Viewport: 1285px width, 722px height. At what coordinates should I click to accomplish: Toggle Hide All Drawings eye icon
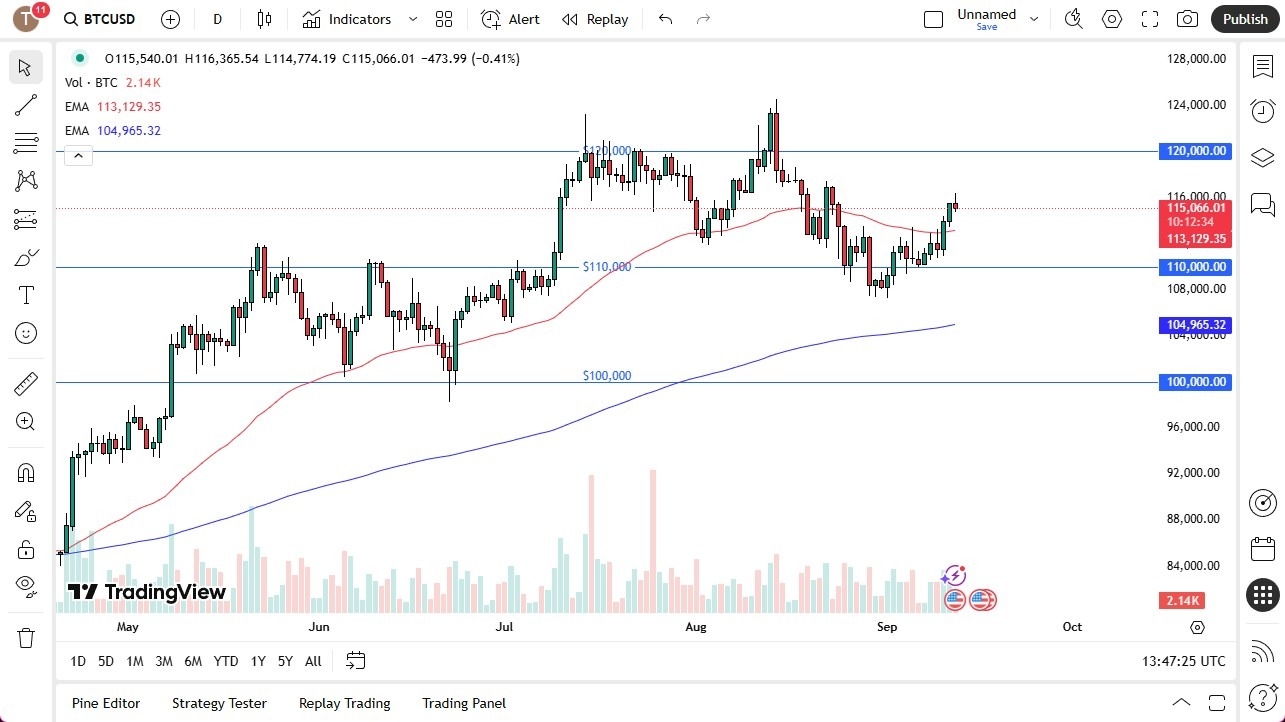[x=25, y=586]
